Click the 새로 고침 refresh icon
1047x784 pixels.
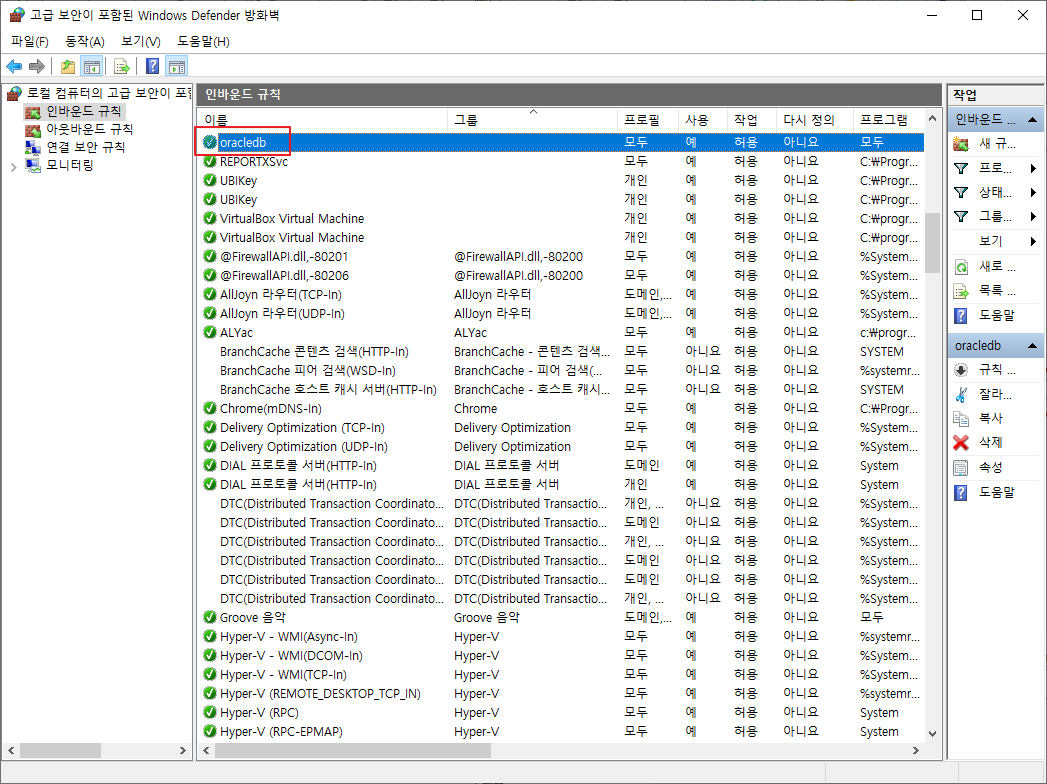pyautogui.click(x=961, y=266)
